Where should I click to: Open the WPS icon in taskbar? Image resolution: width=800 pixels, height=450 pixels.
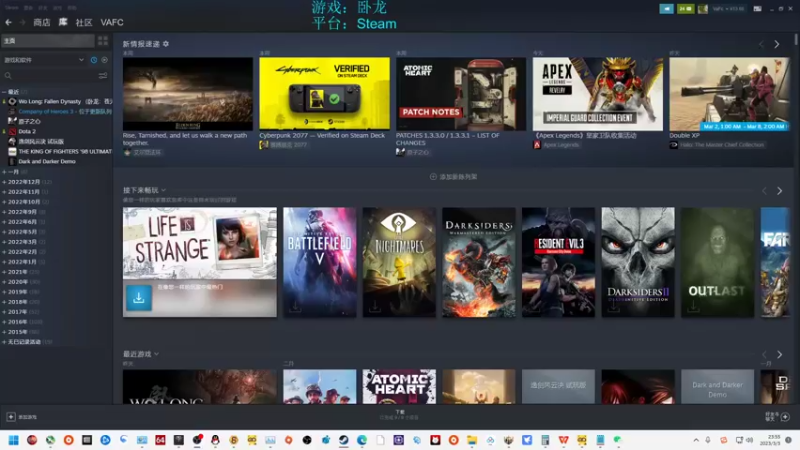(x=563, y=440)
